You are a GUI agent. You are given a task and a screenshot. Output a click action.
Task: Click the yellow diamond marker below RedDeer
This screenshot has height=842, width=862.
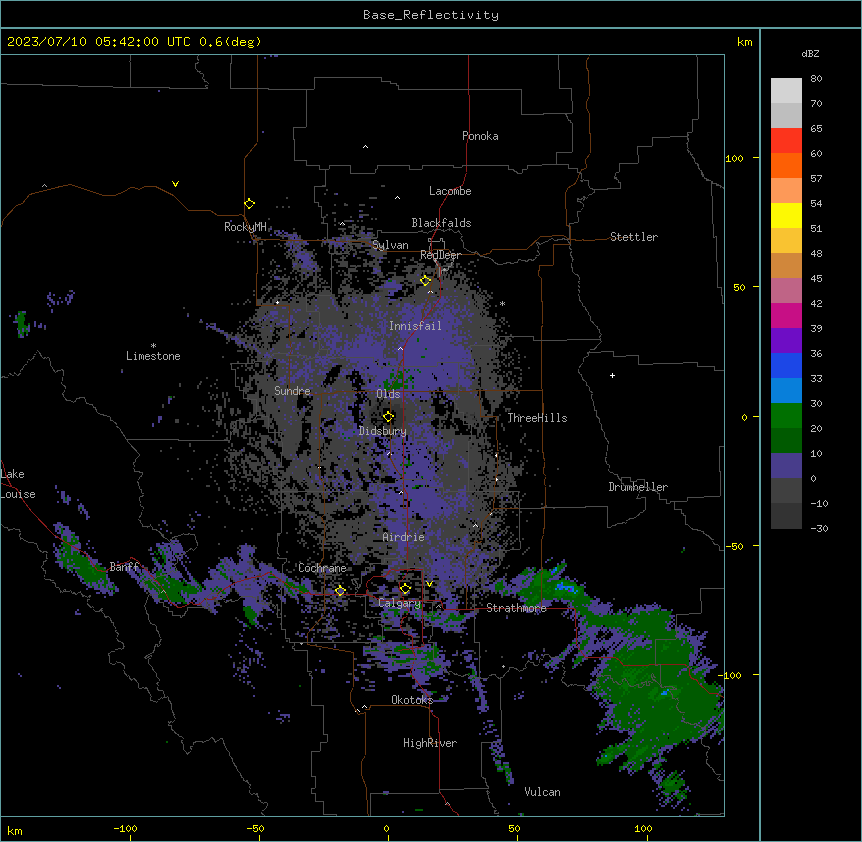coord(425,281)
